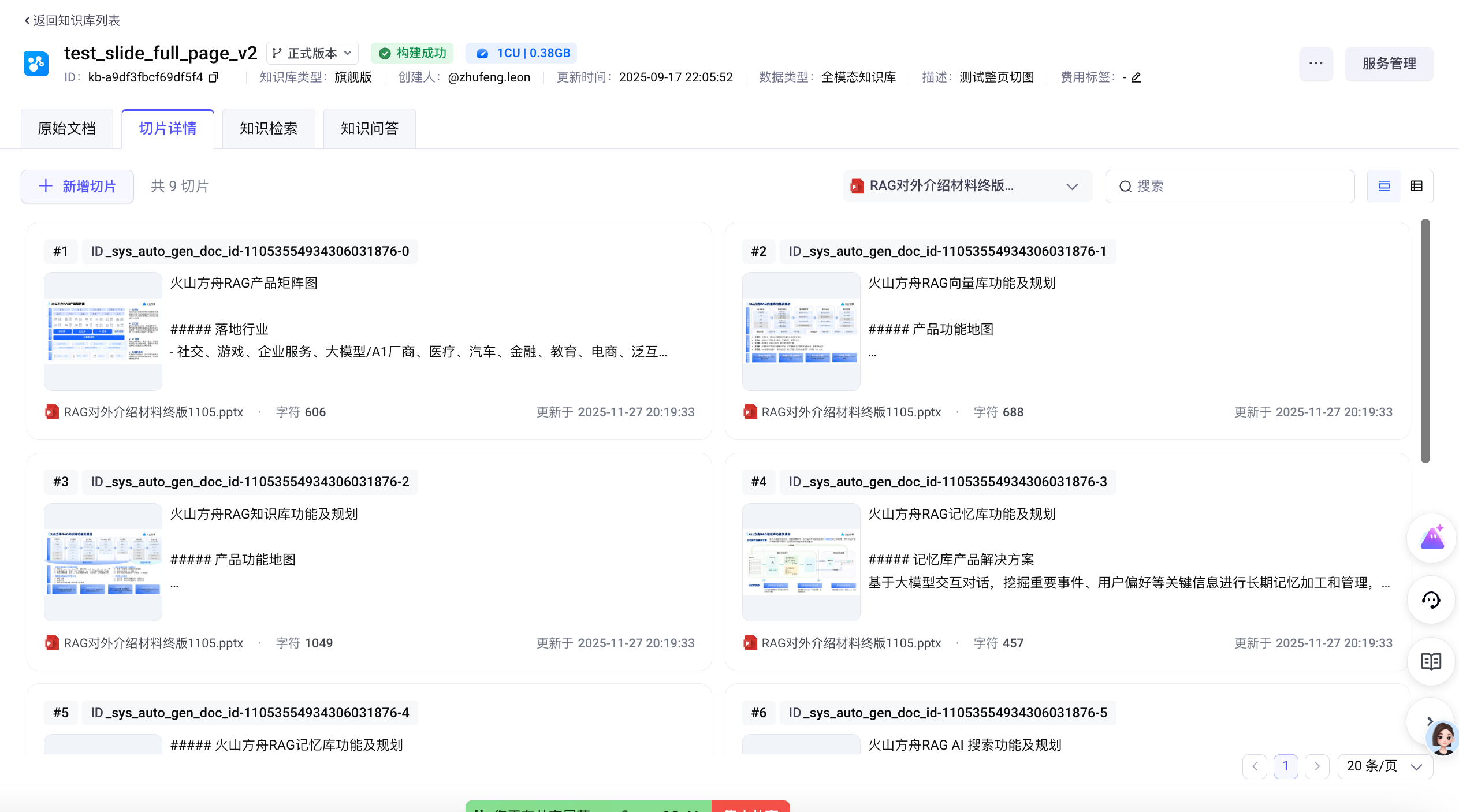Click the 构建成功 status badge
The image size is (1459, 812).
[x=412, y=53]
